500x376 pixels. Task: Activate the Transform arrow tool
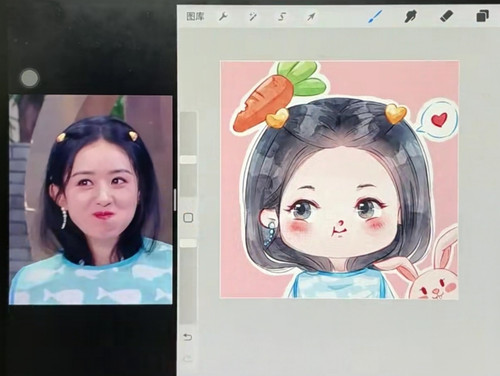pos(311,16)
